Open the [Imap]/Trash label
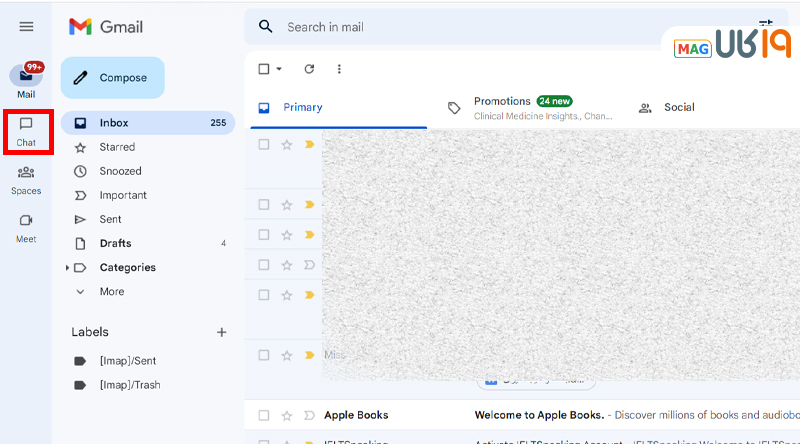This screenshot has height=444, width=800. pos(129,385)
